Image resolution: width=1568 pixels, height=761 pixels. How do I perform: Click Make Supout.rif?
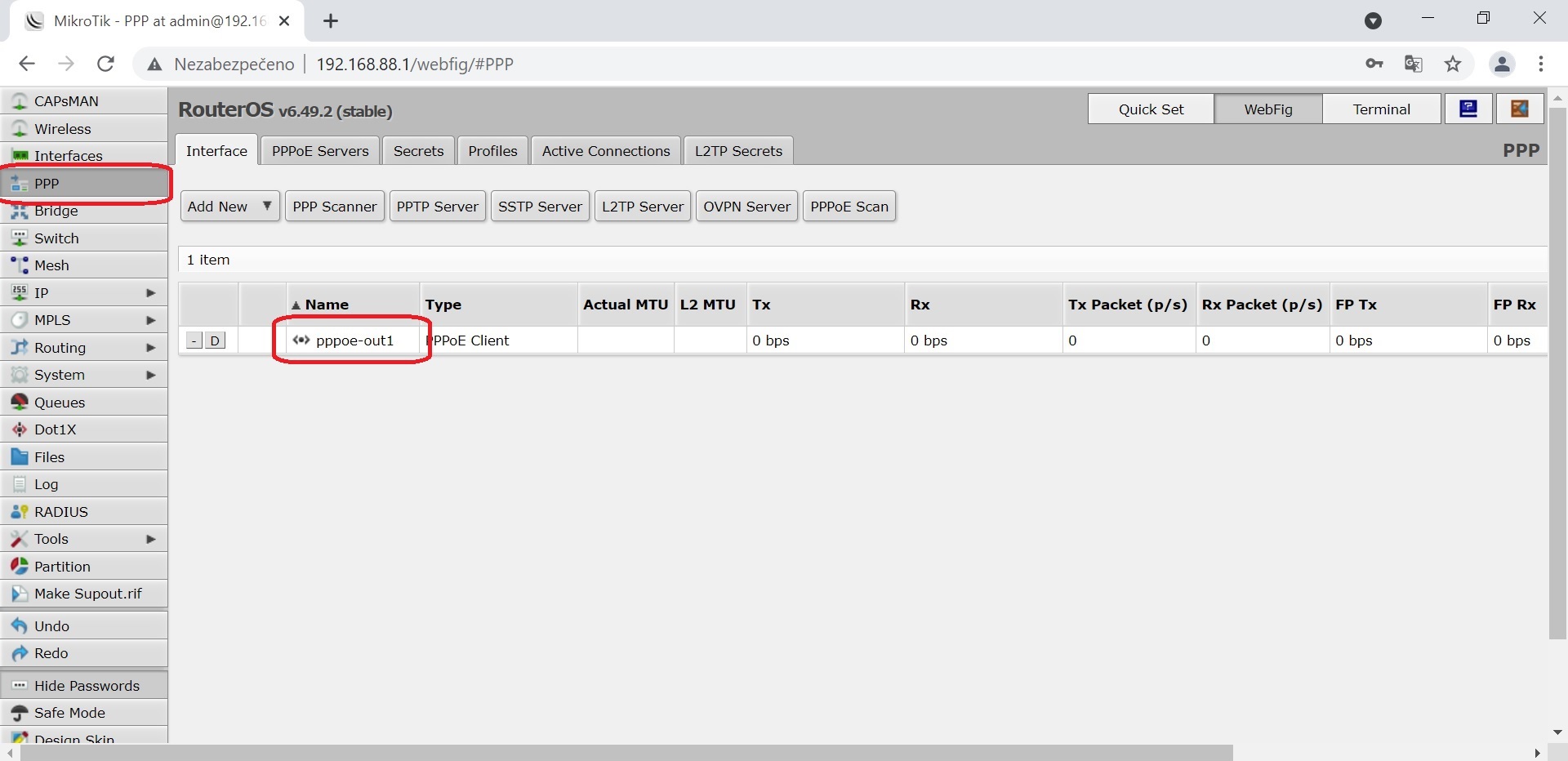pyautogui.click(x=84, y=594)
